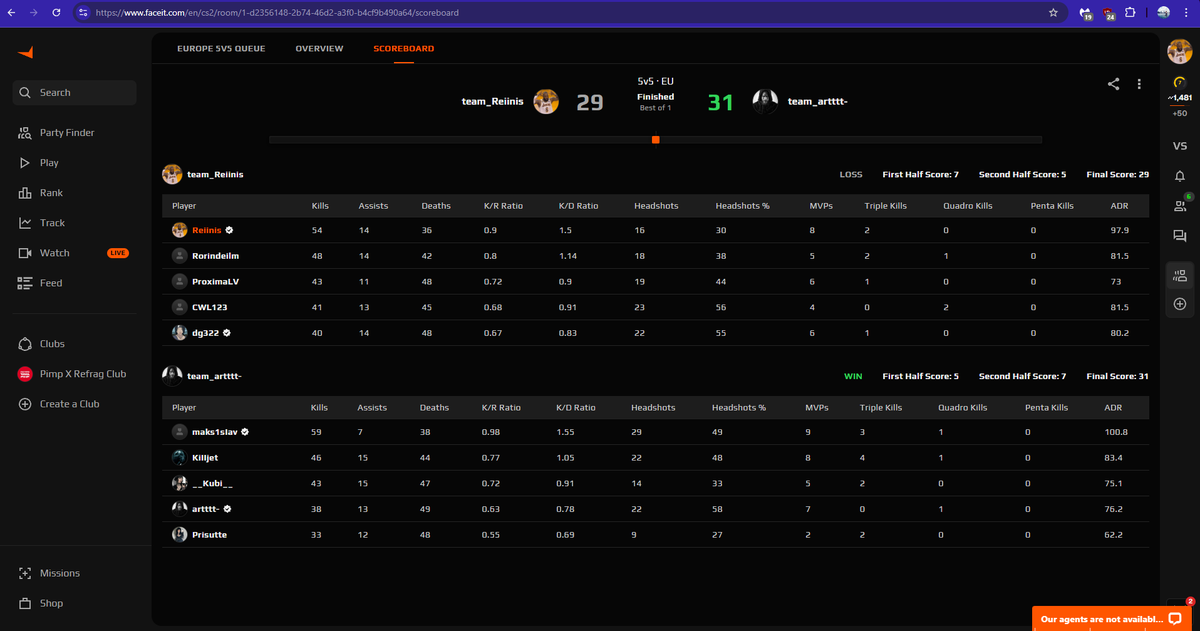Click the LOSS label for team_Reiinis
The width and height of the screenshot is (1200, 631).
(851, 174)
